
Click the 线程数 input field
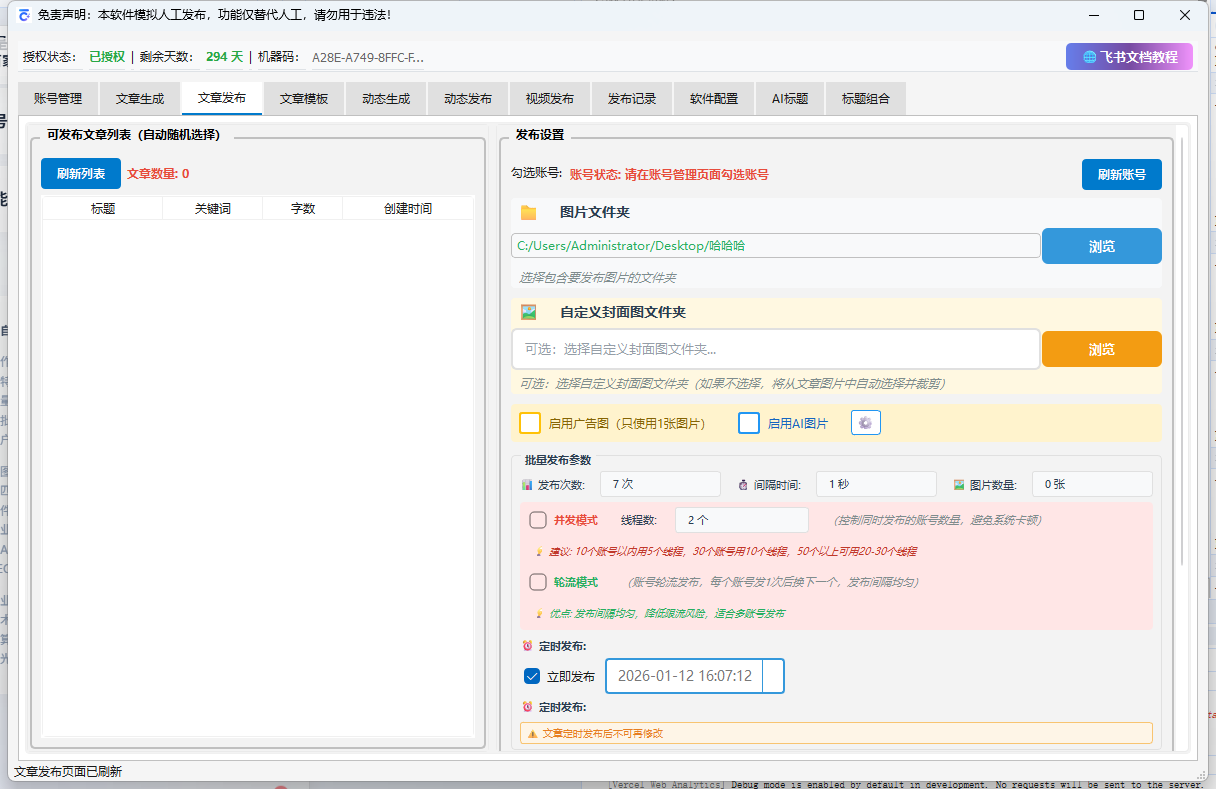[x=741, y=519]
